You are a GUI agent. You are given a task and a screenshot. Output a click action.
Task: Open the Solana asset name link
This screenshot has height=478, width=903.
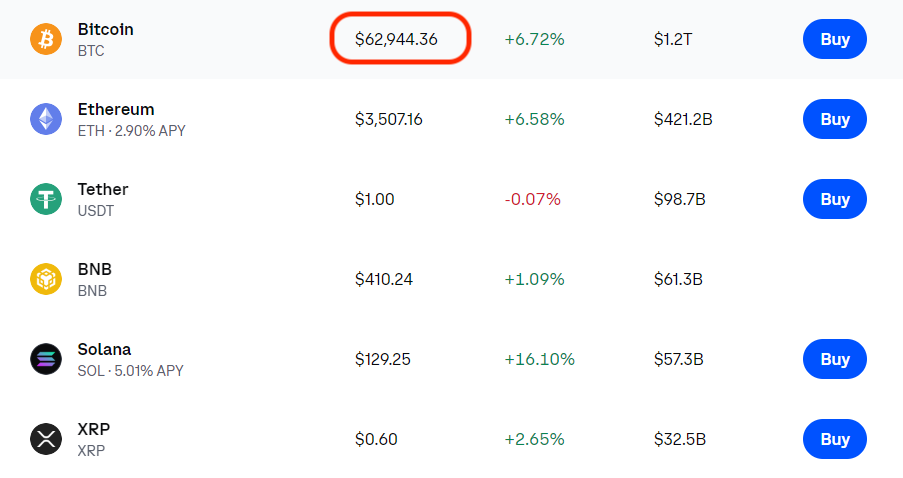(x=104, y=350)
